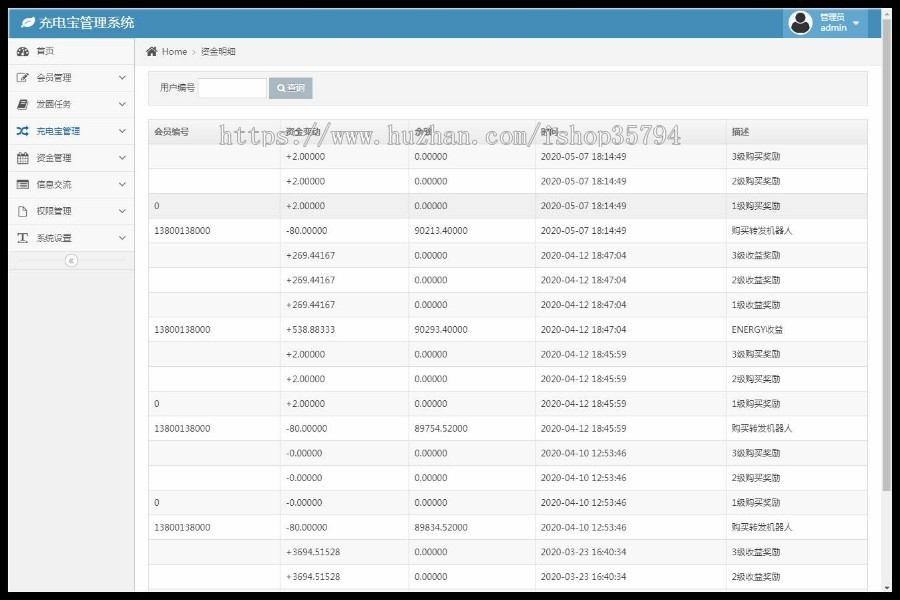Screen dimensions: 900x600
Task: Select the 权限管理 menu item
Action: tap(54, 211)
